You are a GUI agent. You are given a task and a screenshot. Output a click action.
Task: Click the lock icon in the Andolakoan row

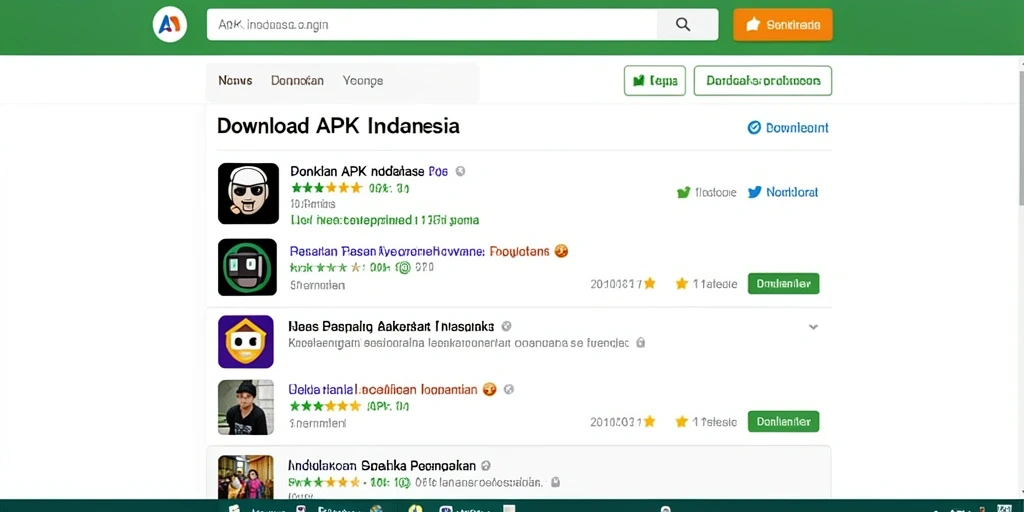[x=555, y=483]
